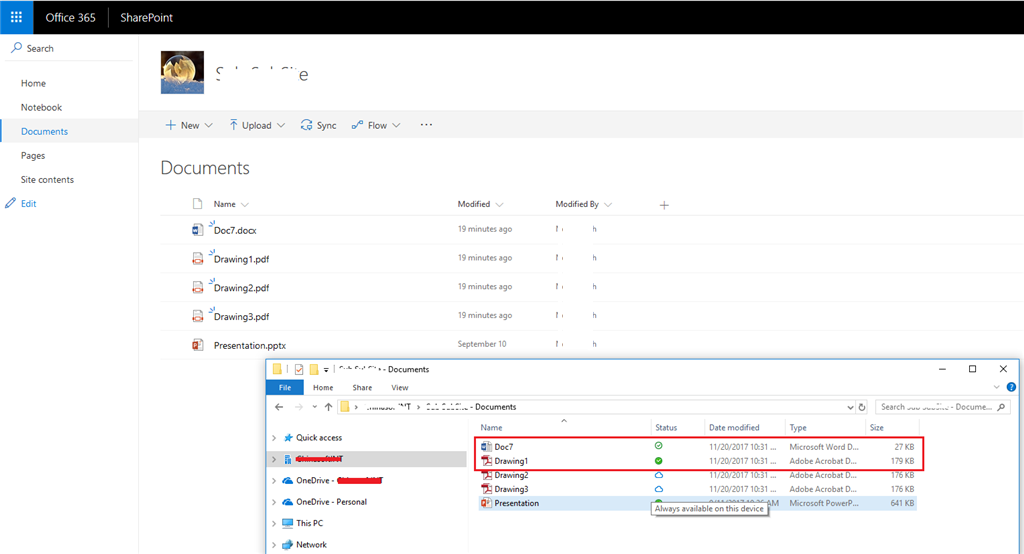Viewport: 1024px width, 554px height.
Task: Open Presentation.pptx in SharePoint list
Action: (249, 346)
